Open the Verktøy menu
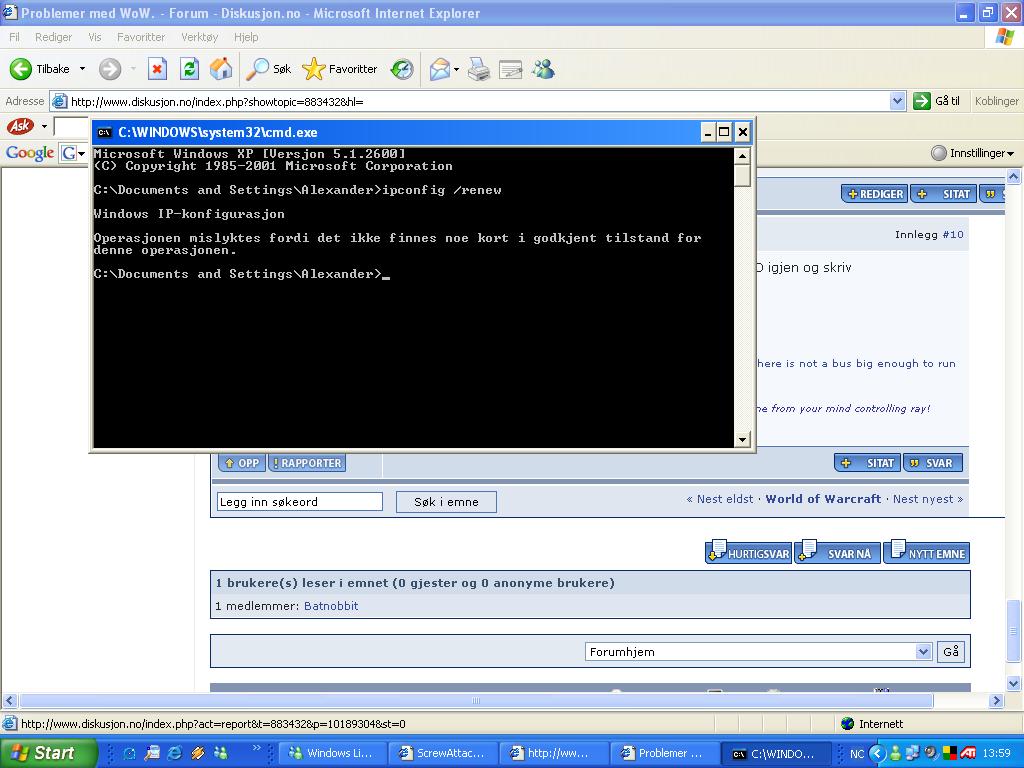 199,37
